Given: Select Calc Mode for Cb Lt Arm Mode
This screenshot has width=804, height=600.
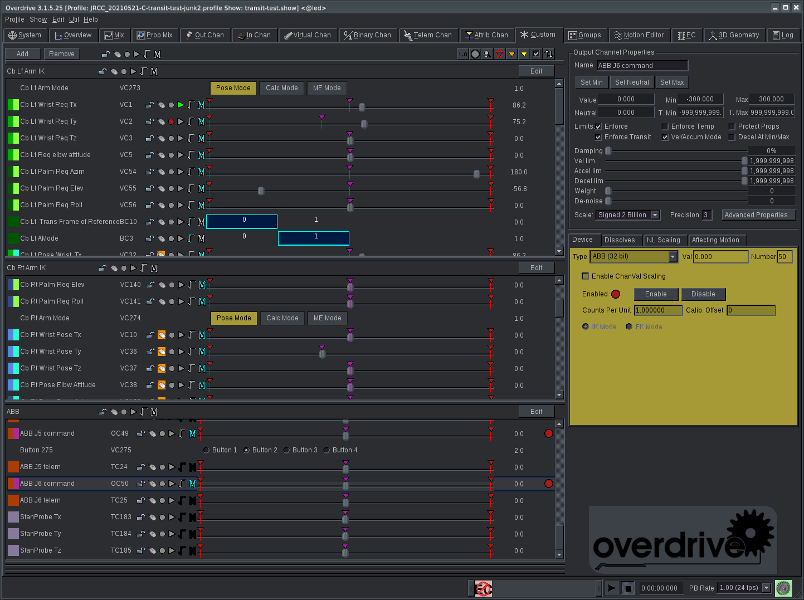Looking at the screenshot, I should [282, 88].
